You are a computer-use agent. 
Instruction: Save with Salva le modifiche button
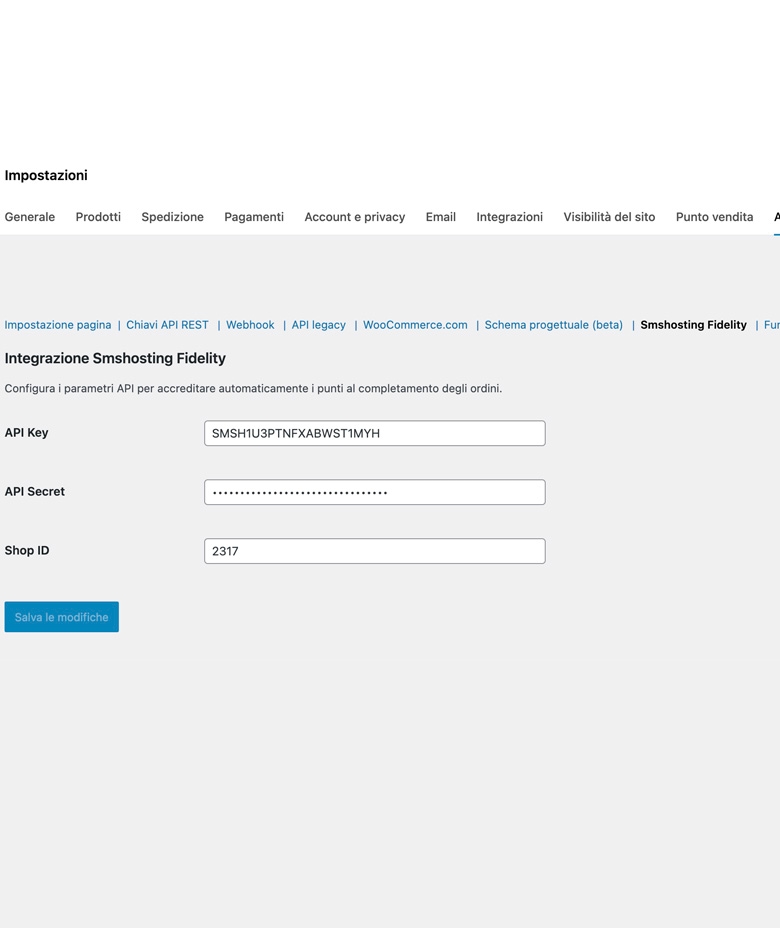click(62, 617)
